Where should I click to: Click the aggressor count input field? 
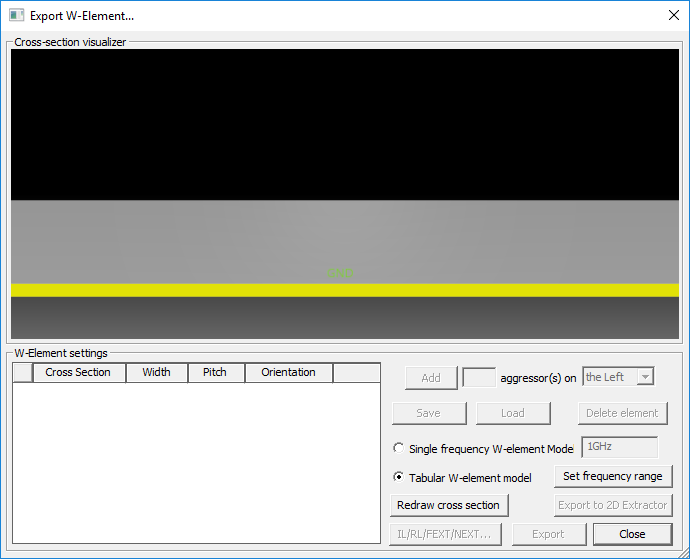479,378
